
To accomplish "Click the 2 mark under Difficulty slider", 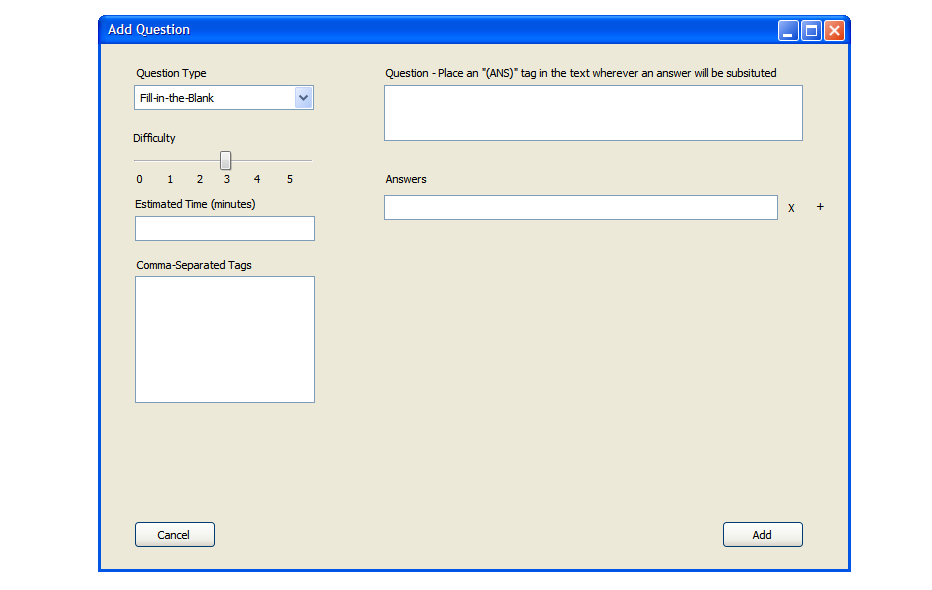I will click(x=200, y=179).
